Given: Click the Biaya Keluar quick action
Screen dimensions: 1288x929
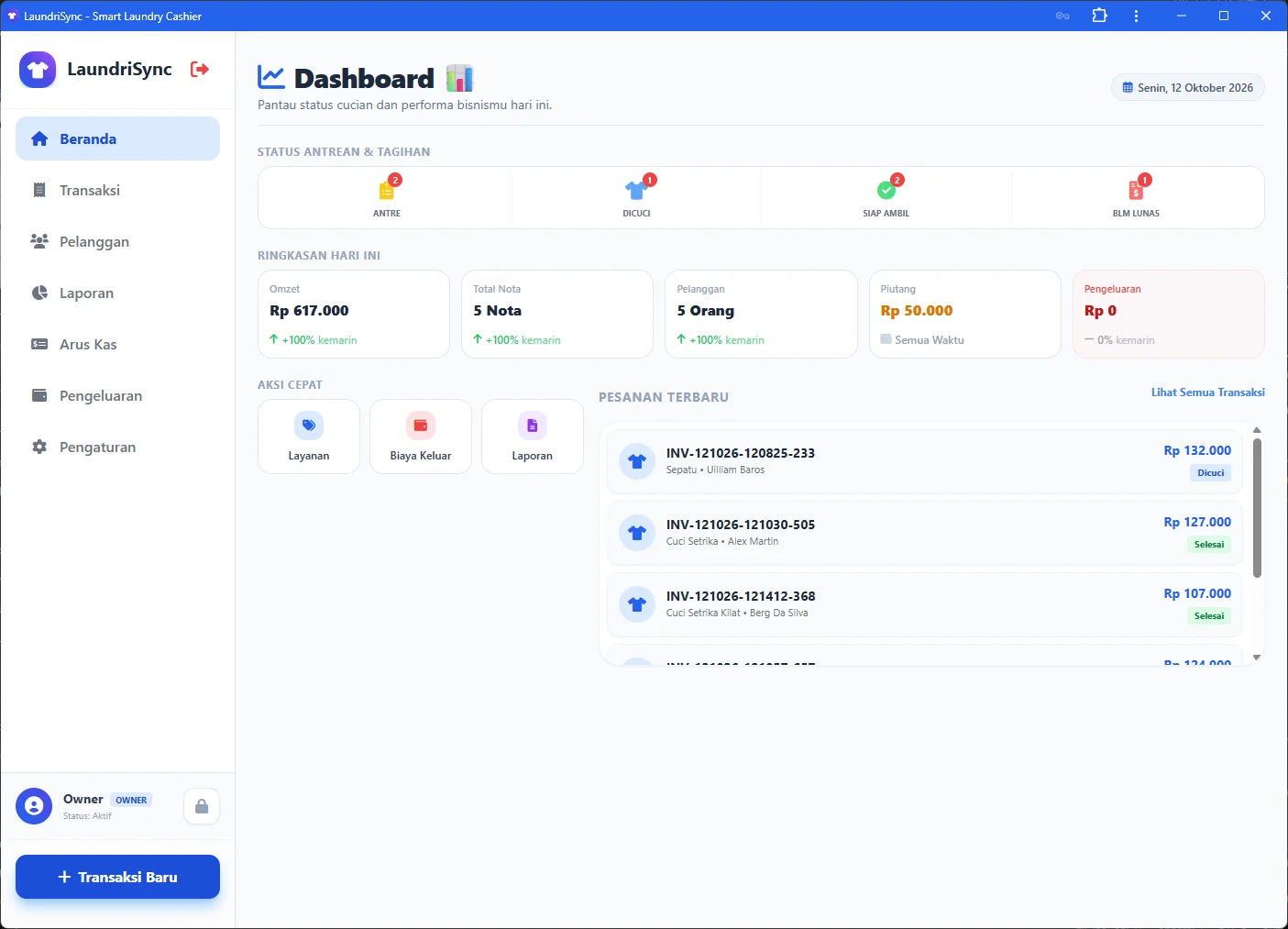Looking at the screenshot, I should (421, 437).
